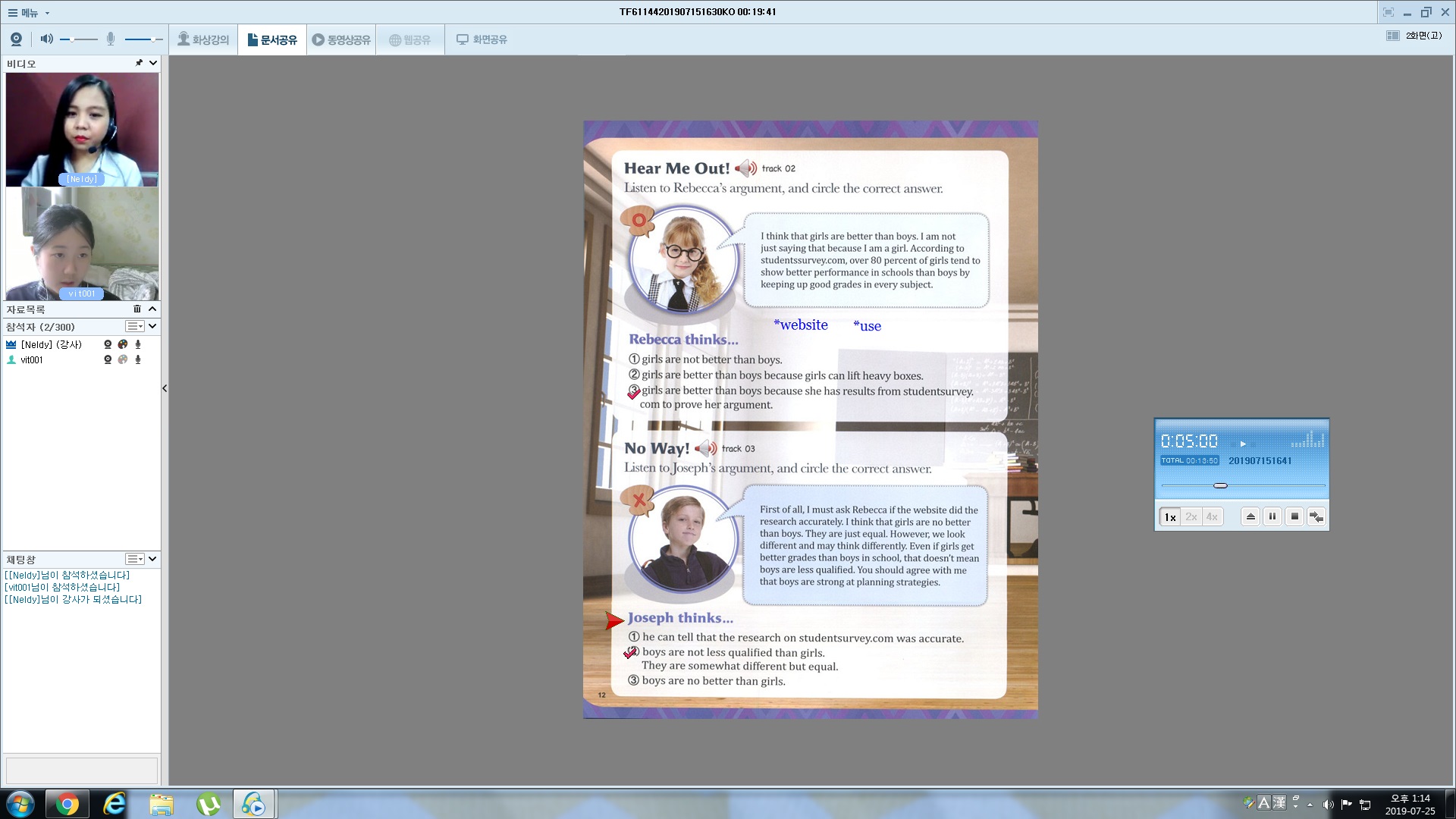1456x819 pixels.
Task: Pin the 비디오 video panel
Action: [x=139, y=63]
